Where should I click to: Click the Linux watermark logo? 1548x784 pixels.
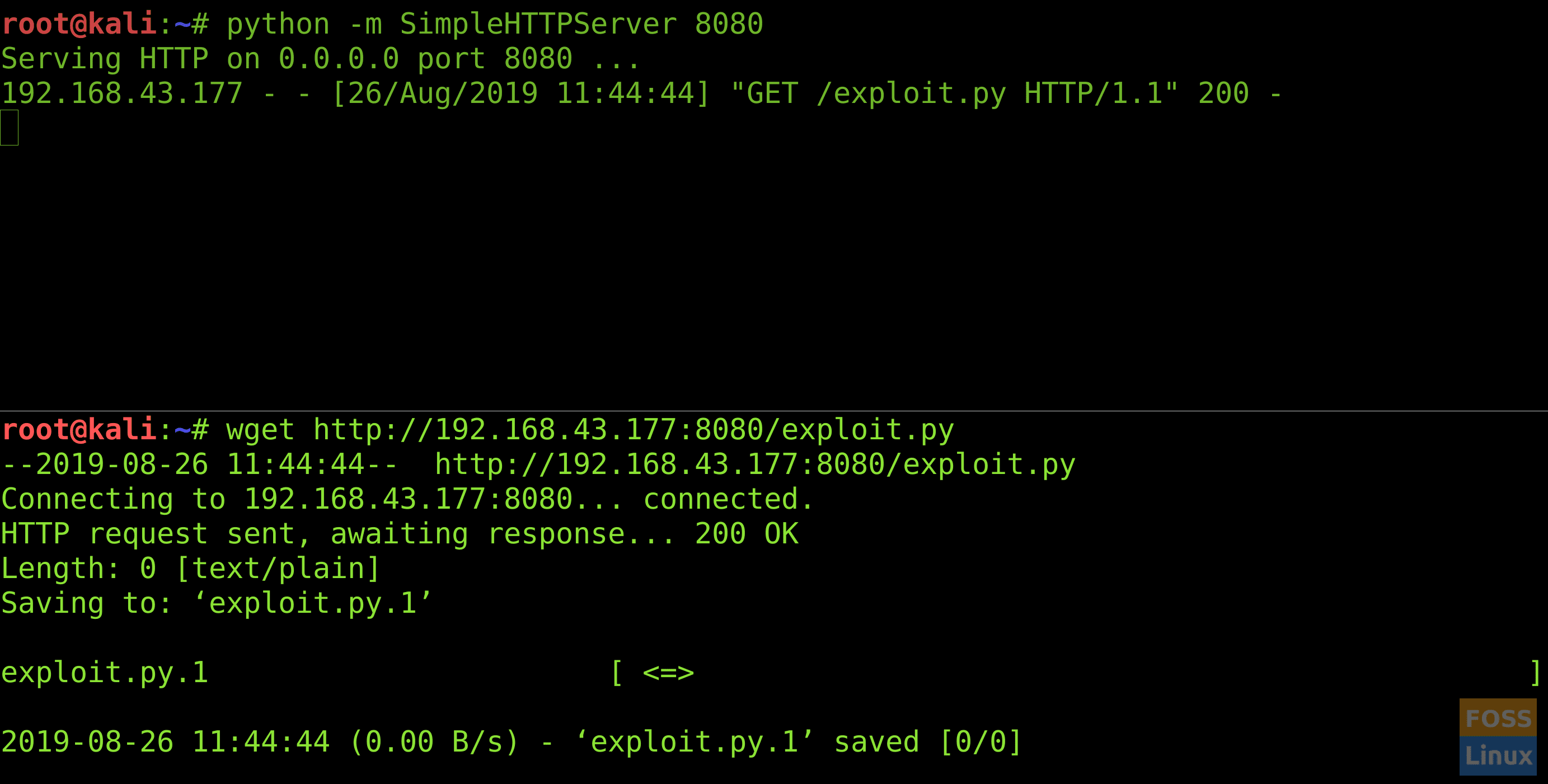pos(1498,756)
